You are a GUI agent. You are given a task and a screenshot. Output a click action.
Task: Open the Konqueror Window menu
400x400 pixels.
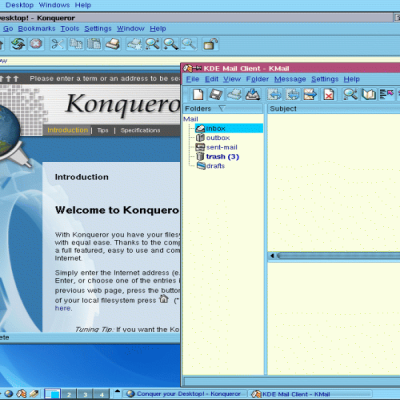point(131,29)
